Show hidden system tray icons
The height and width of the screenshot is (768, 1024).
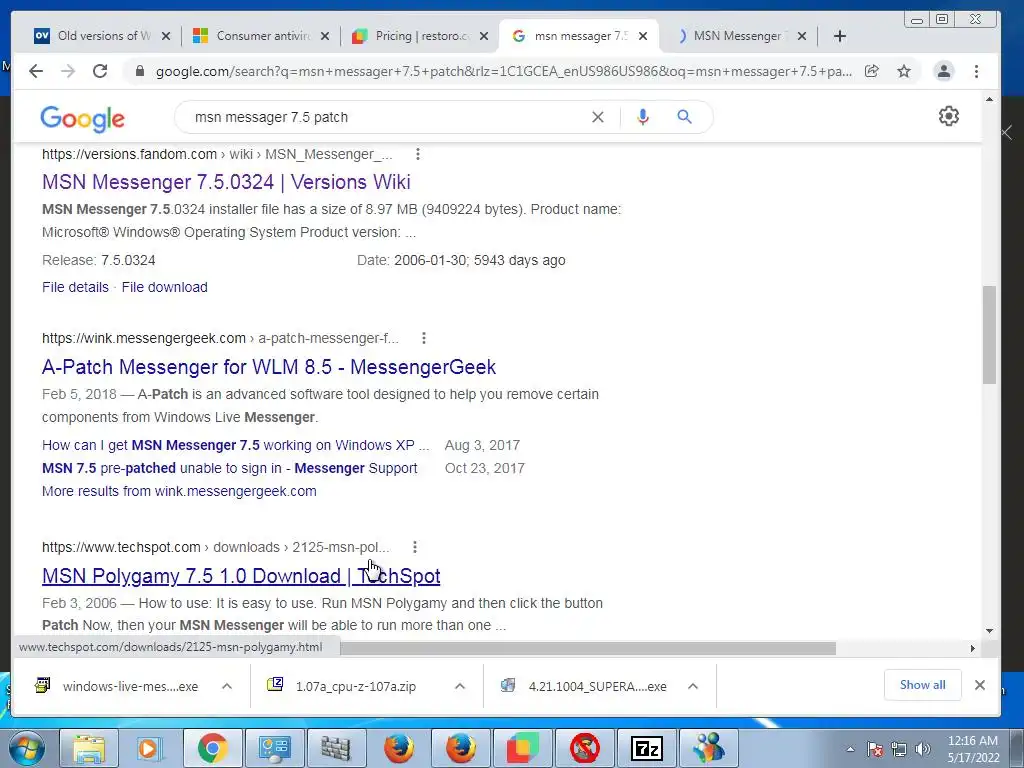(x=850, y=749)
